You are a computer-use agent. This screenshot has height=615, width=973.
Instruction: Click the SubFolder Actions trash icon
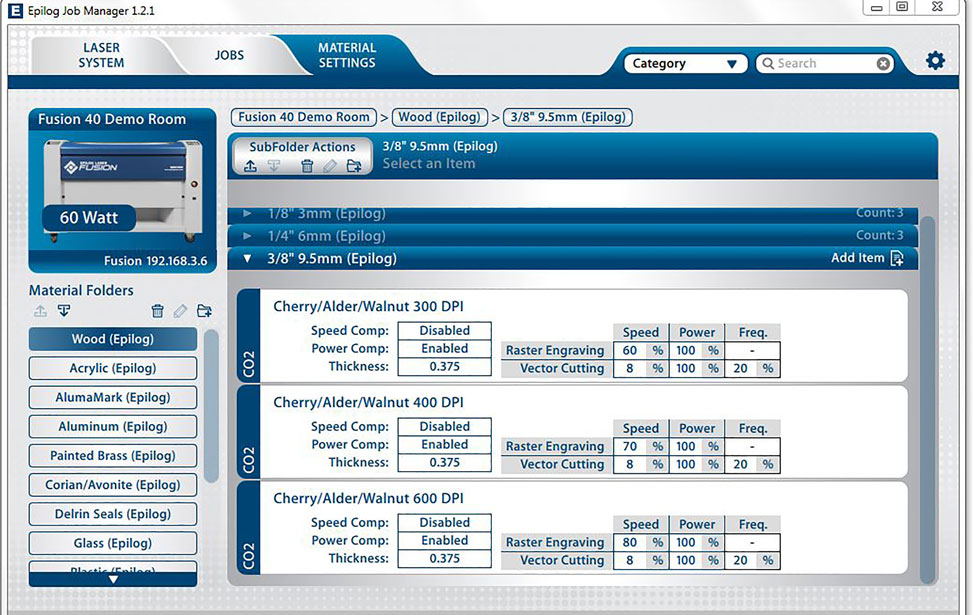(307, 166)
